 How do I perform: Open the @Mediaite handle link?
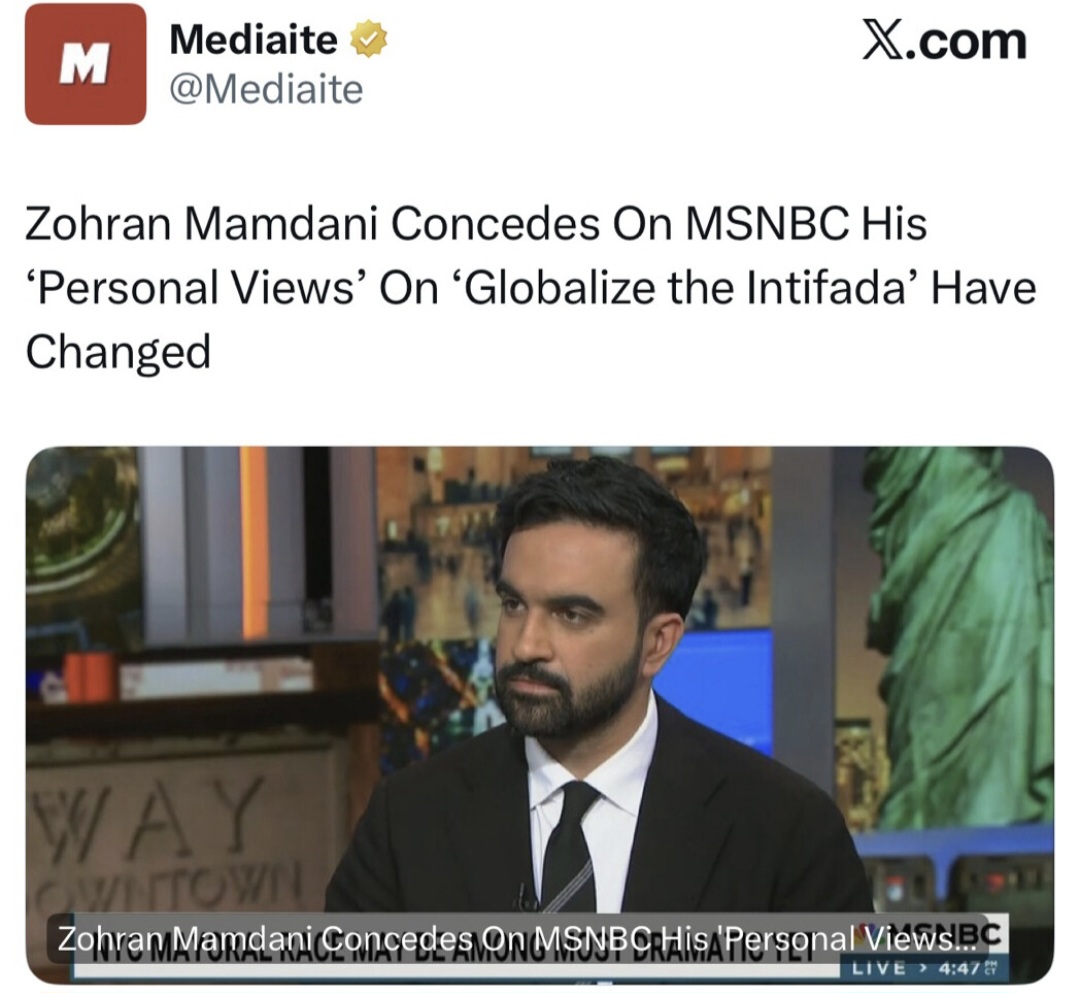tap(266, 90)
